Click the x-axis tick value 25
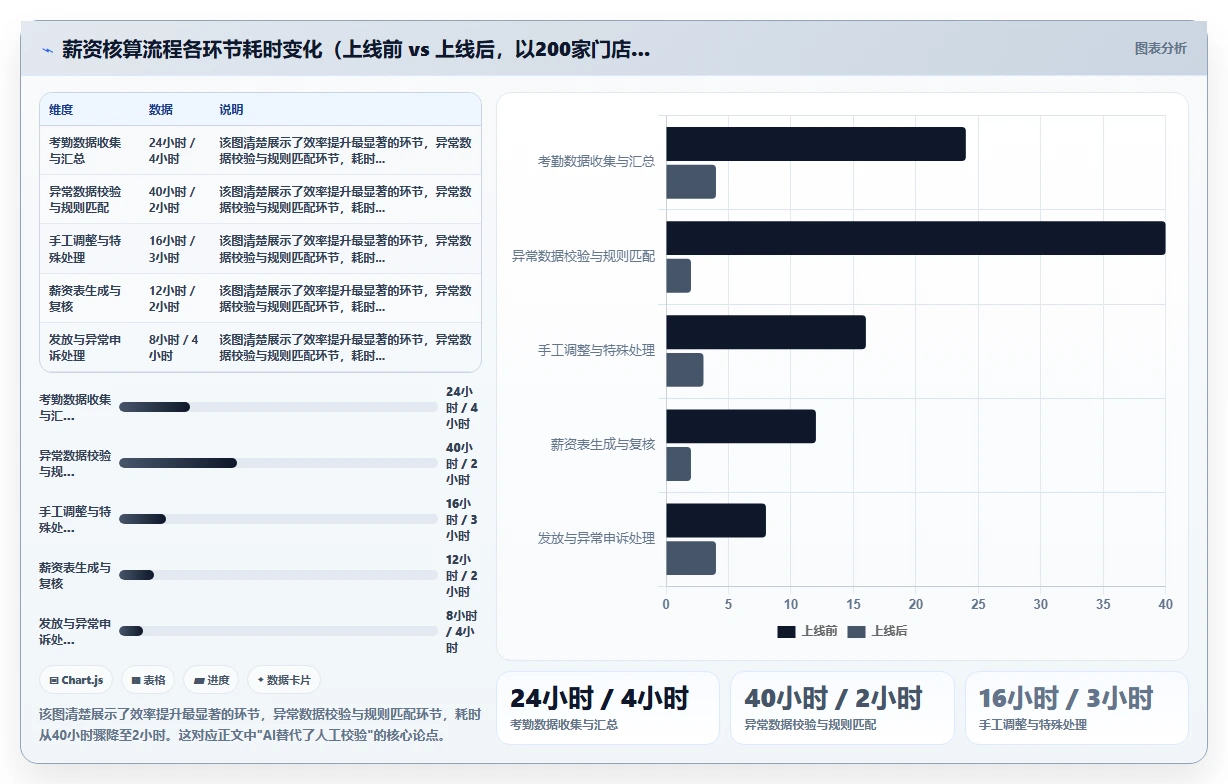Image resolution: width=1228 pixels, height=784 pixels. tap(978, 604)
